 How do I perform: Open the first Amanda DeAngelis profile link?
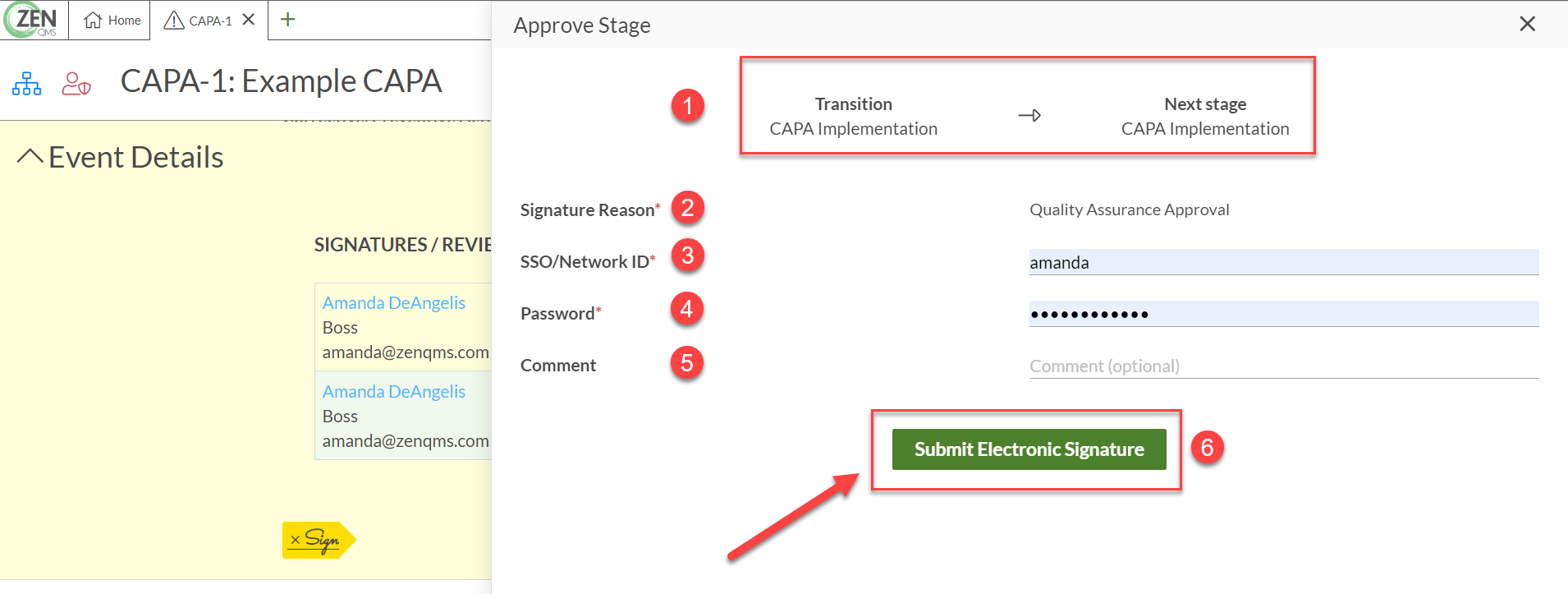[x=394, y=302]
